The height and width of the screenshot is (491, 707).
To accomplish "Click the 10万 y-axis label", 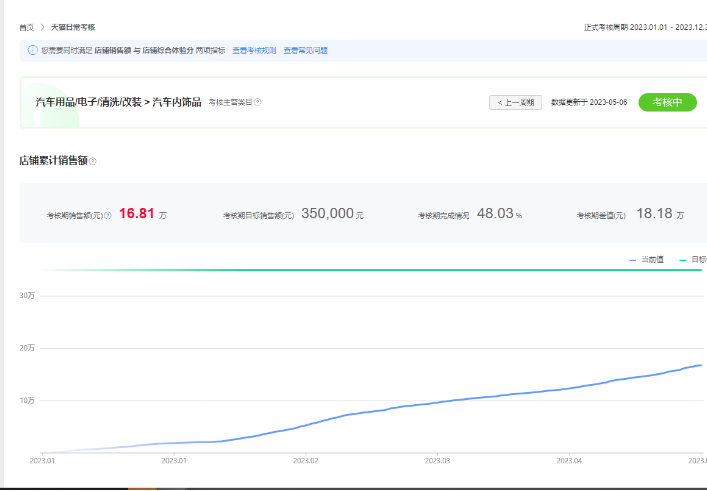I will pos(27,400).
